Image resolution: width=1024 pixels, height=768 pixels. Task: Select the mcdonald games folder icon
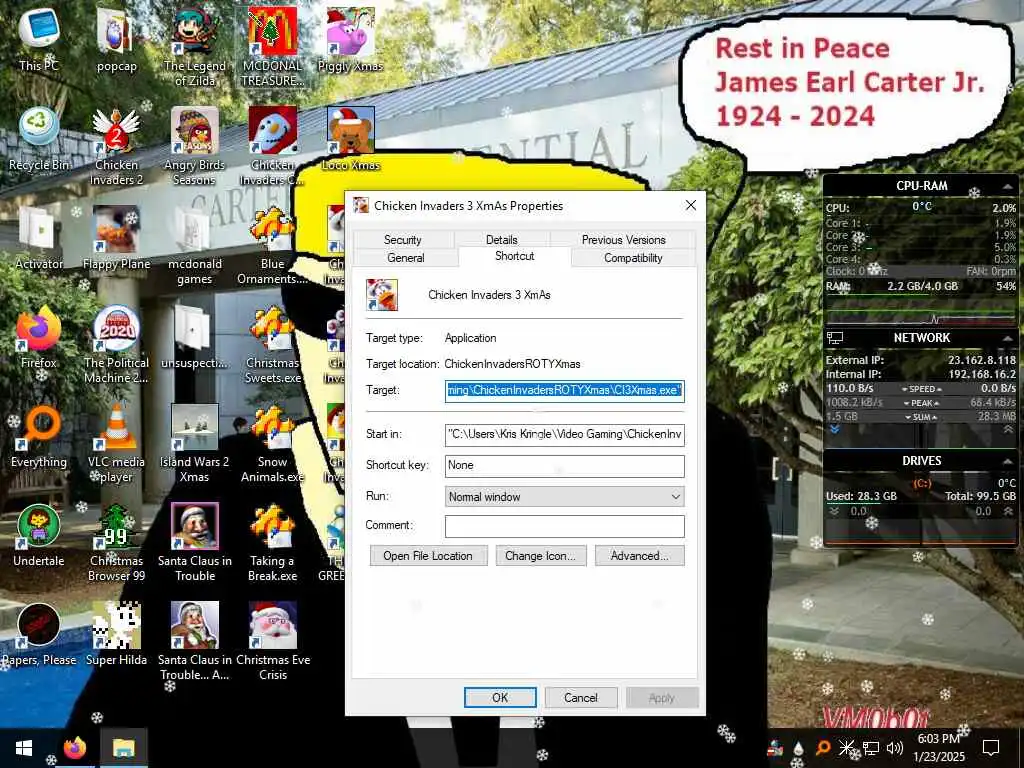click(x=195, y=246)
